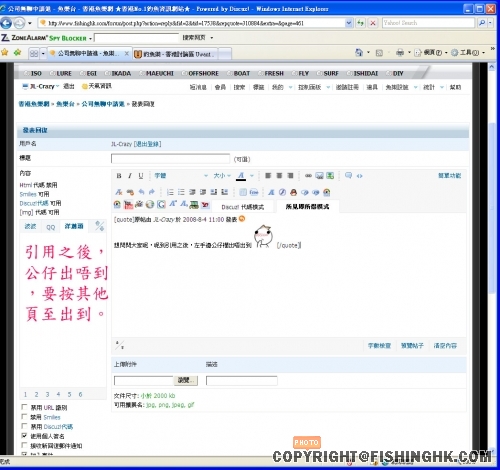Image resolution: width=500 pixels, height=470 pixels.
Task: Switch to Discuz! code mode tab
Action: click(x=243, y=207)
